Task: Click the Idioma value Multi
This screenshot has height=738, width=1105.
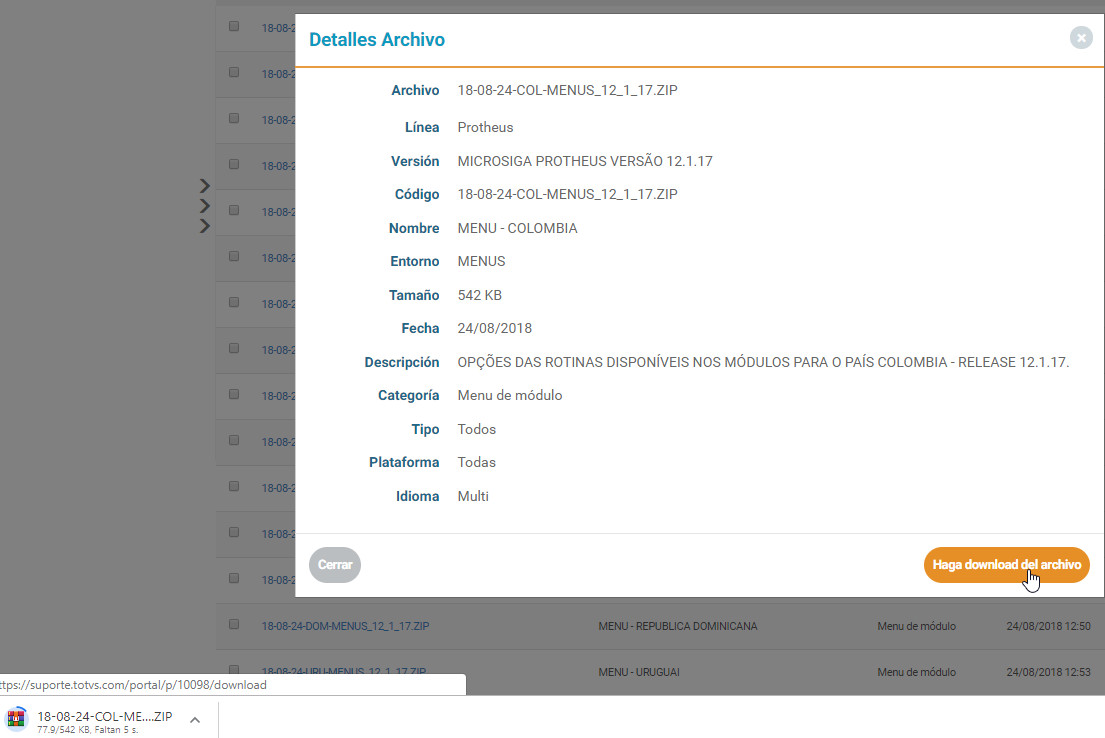Action: tap(473, 496)
